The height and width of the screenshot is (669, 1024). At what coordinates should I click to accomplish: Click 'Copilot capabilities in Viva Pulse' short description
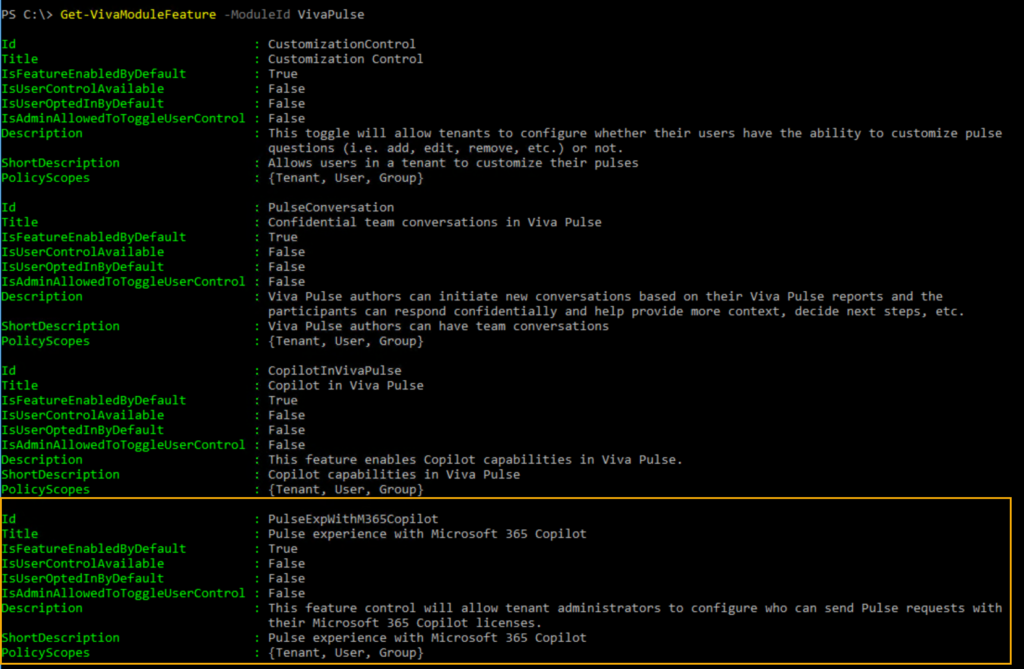click(x=394, y=474)
